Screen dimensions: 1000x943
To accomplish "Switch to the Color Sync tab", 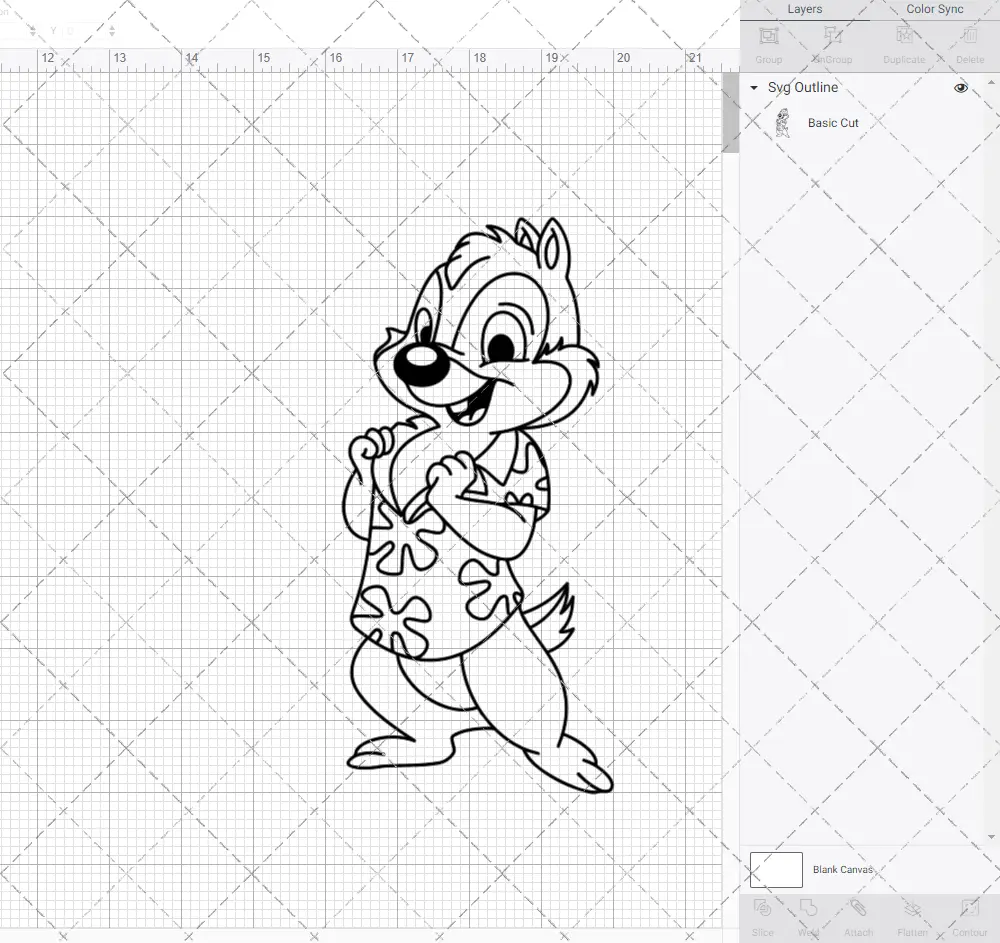I will pyautogui.click(x=934, y=9).
